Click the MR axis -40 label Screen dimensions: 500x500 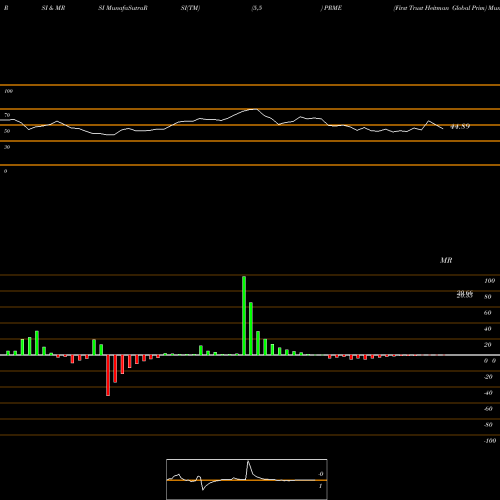pyautogui.click(x=488, y=393)
